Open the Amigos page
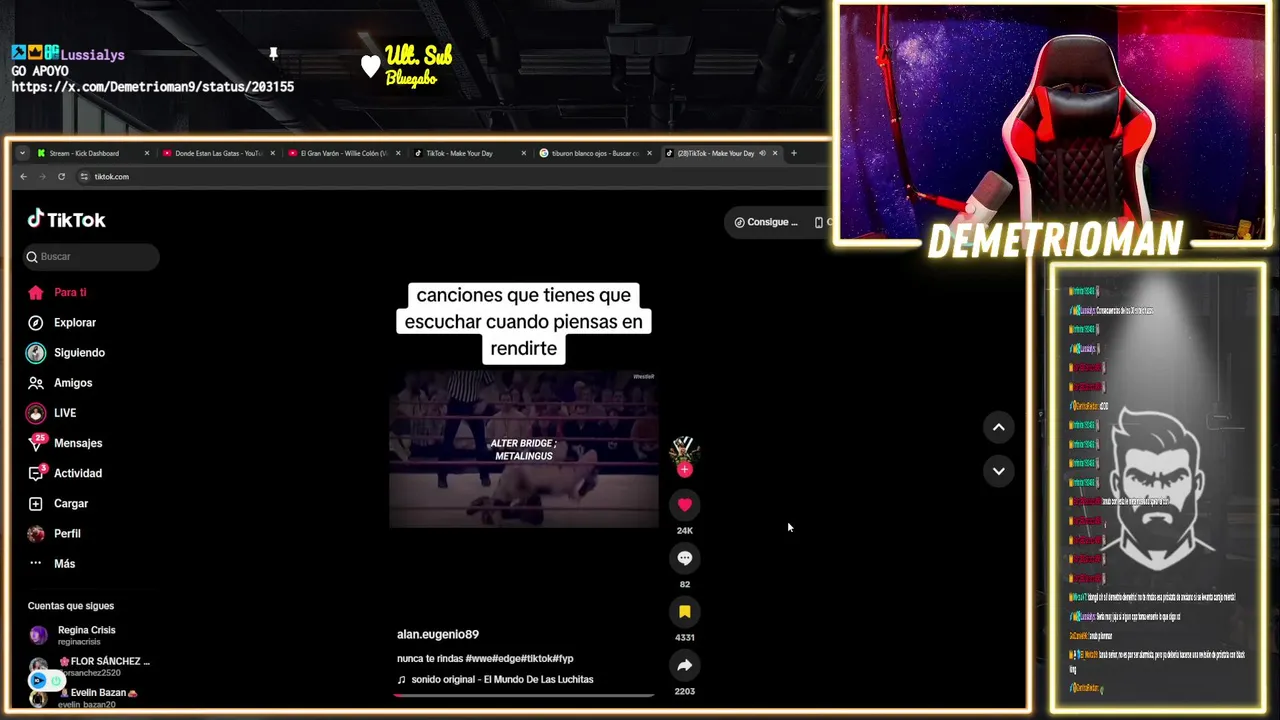The width and height of the screenshot is (1280, 720). (60, 383)
